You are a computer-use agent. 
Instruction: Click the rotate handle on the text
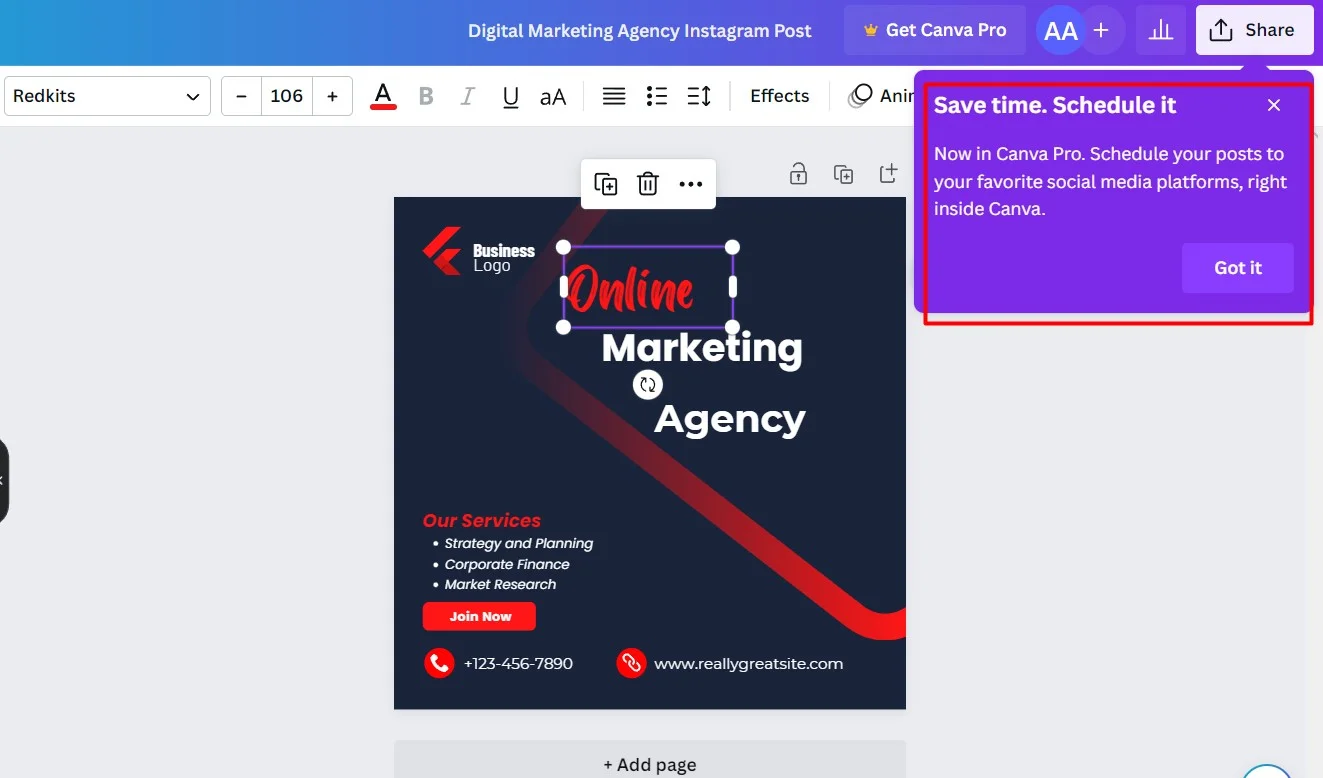pos(648,384)
